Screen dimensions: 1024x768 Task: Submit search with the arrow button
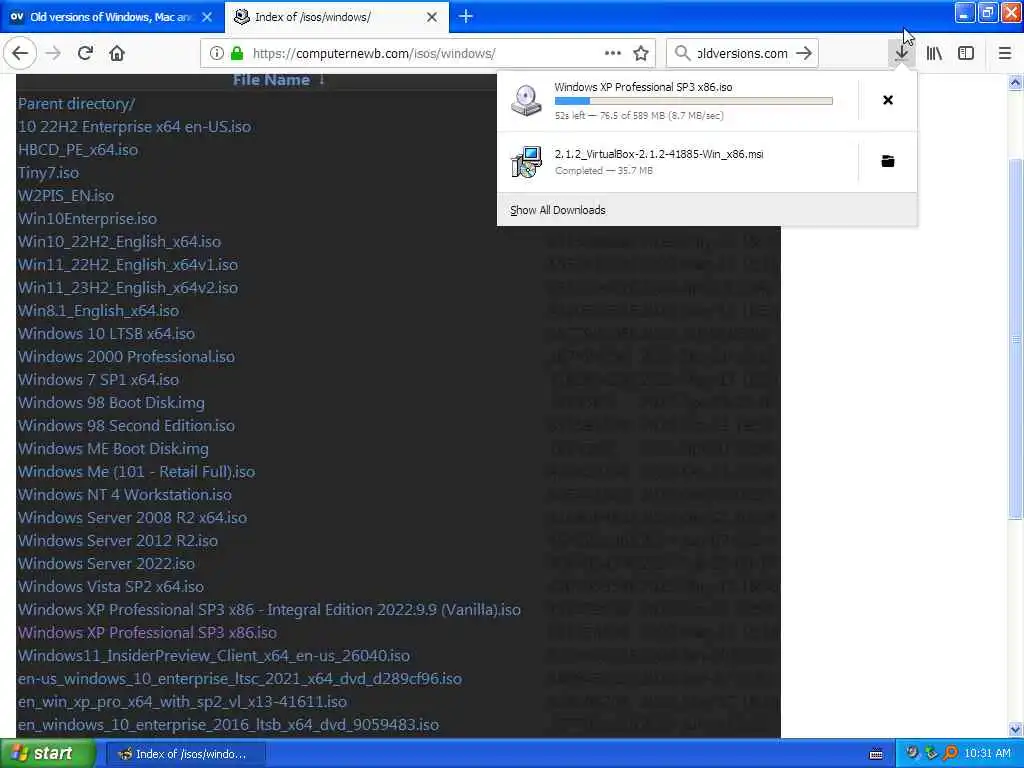click(x=805, y=53)
